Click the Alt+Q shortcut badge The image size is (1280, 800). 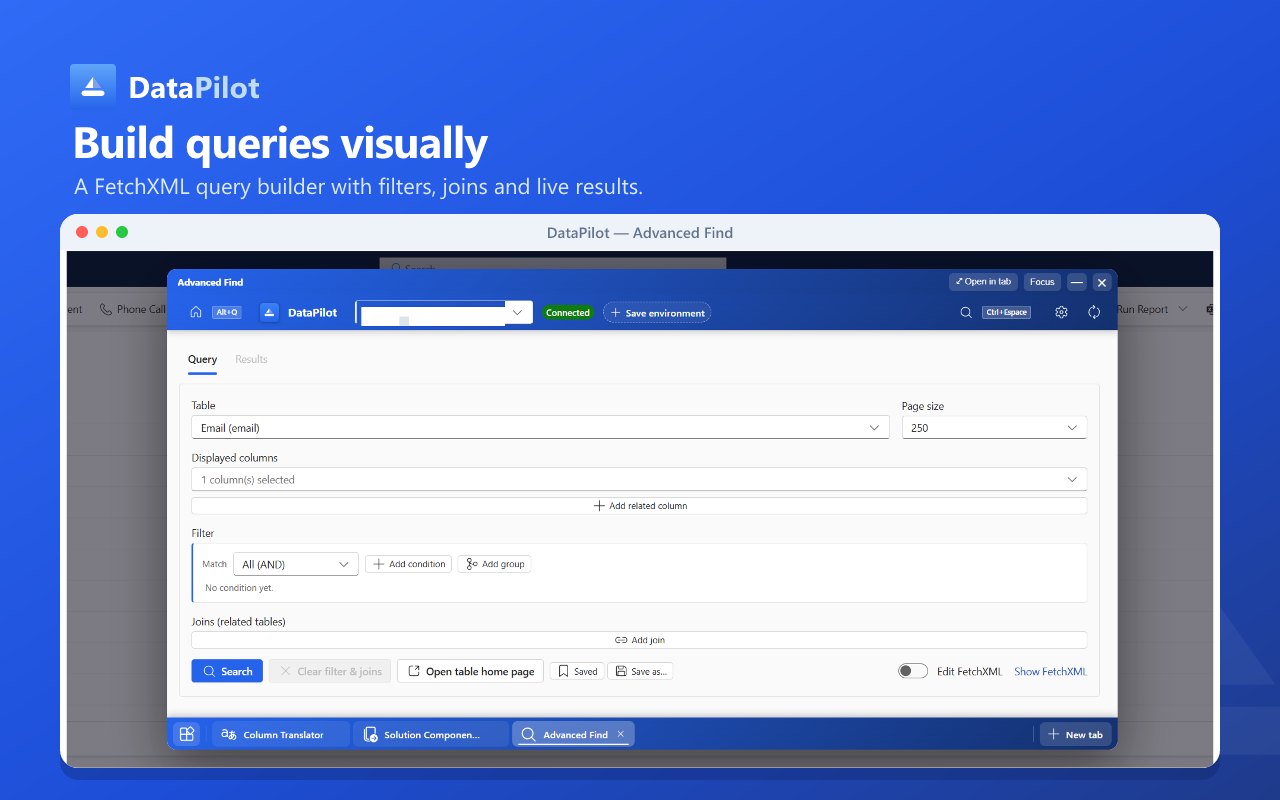(227, 312)
